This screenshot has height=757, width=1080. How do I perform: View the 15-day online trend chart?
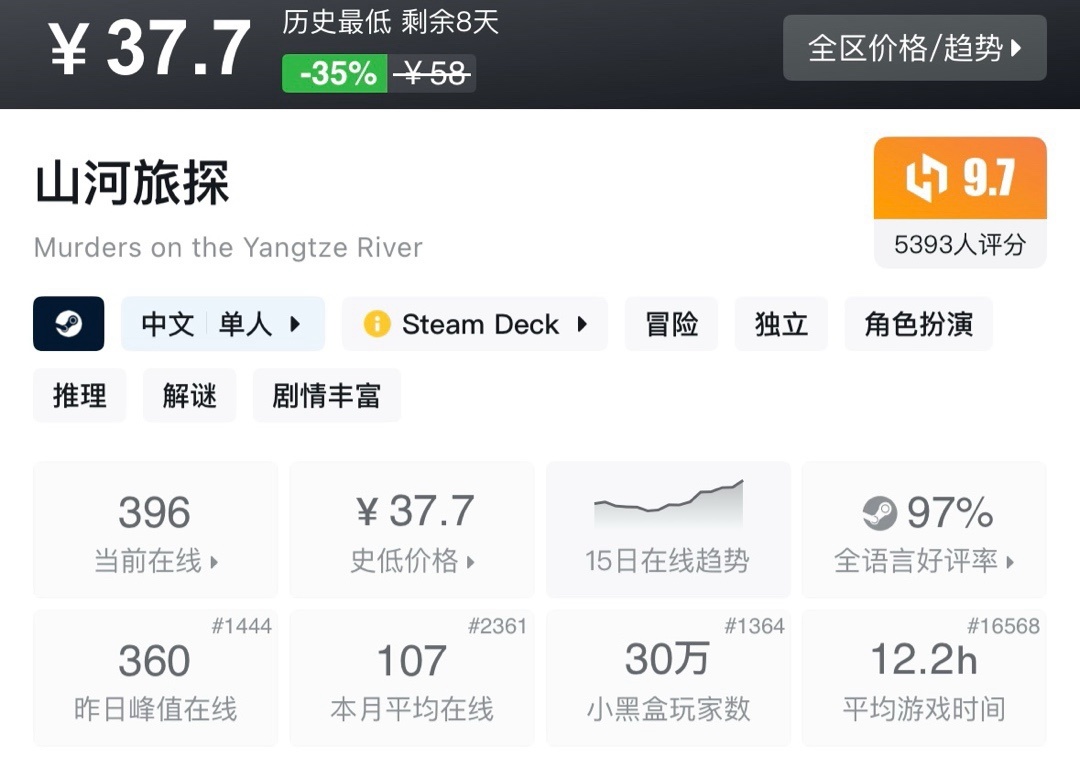(x=668, y=530)
